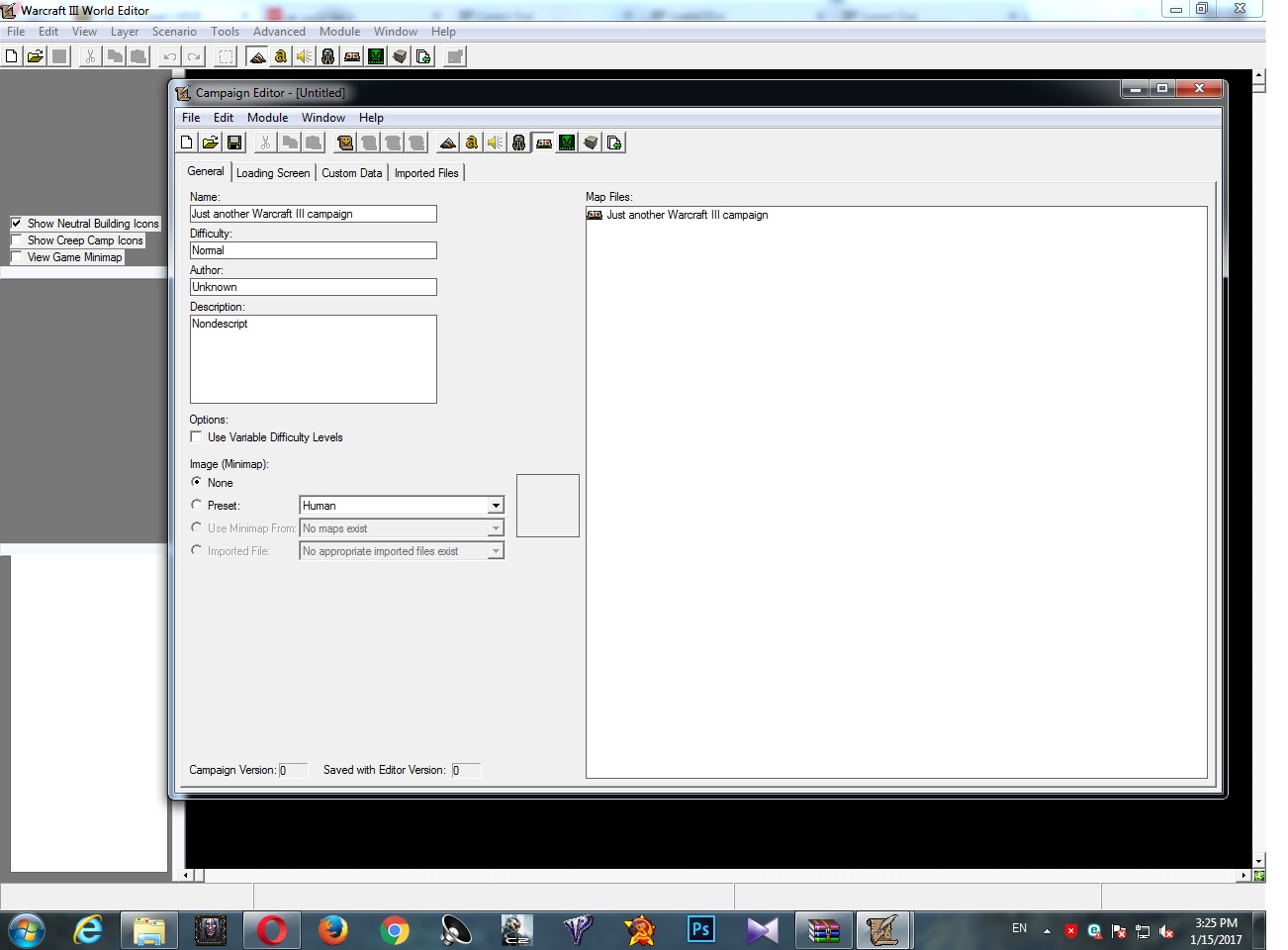Click the campaign Name field
The image size is (1288, 950).
[x=313, y=214]
